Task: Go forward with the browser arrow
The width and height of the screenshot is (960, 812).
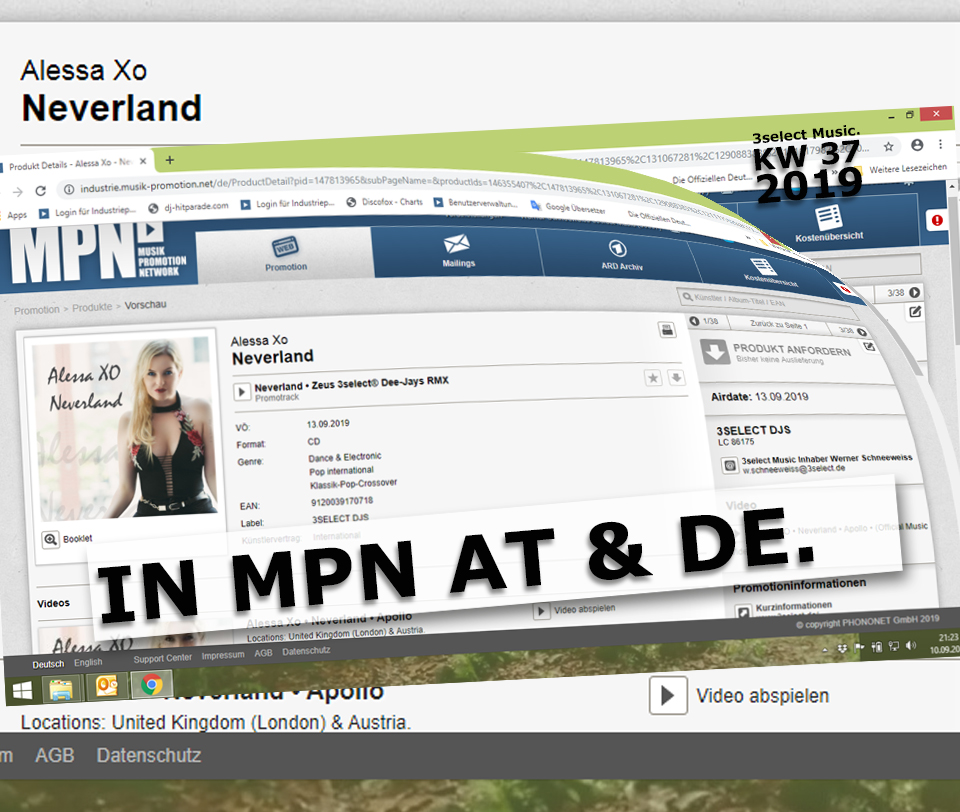Action: coord(18,192)
